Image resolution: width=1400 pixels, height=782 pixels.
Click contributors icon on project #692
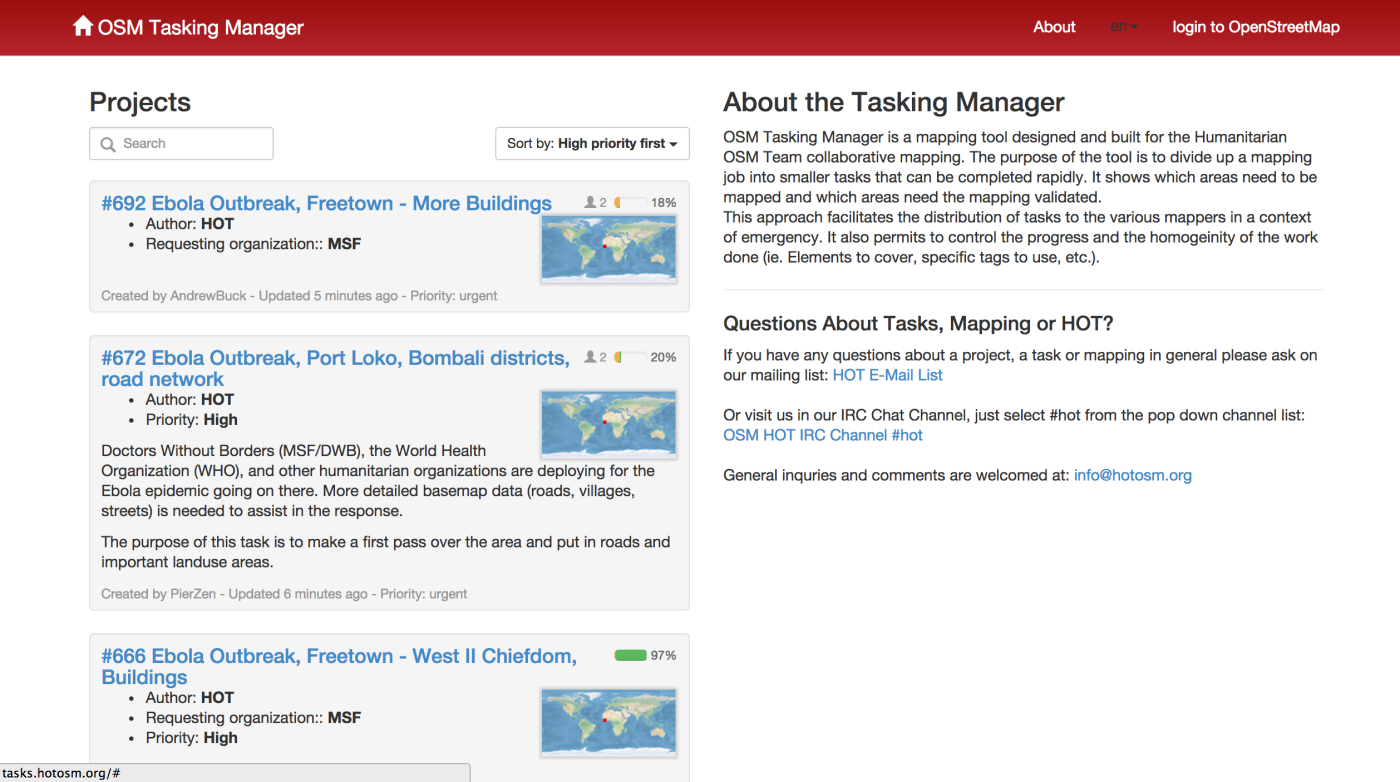pos(591,203)
